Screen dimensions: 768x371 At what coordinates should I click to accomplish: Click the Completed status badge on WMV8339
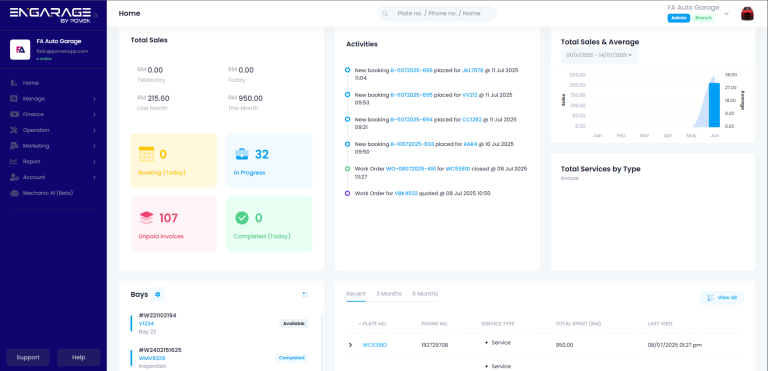292,358
